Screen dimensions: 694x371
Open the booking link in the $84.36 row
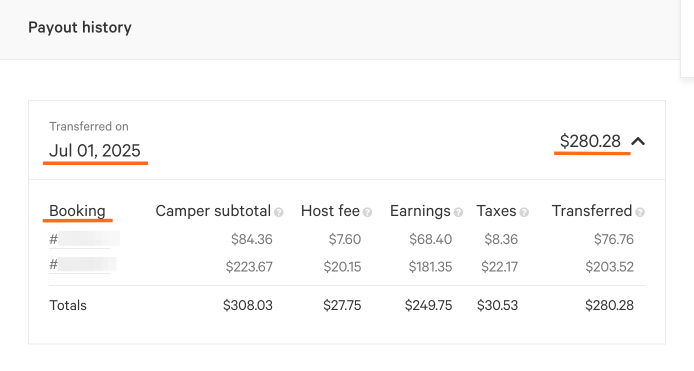(x=84, y=239)
